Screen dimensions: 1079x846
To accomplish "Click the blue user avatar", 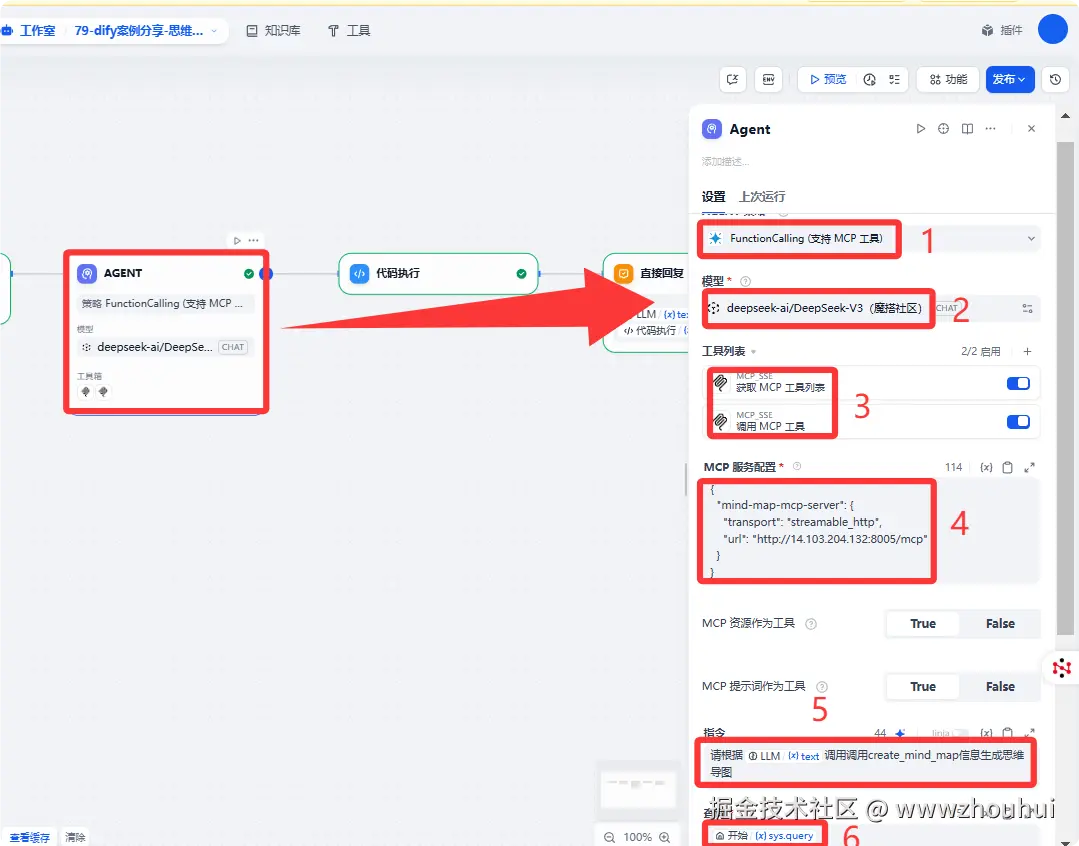I will (x=1052, y=30).
